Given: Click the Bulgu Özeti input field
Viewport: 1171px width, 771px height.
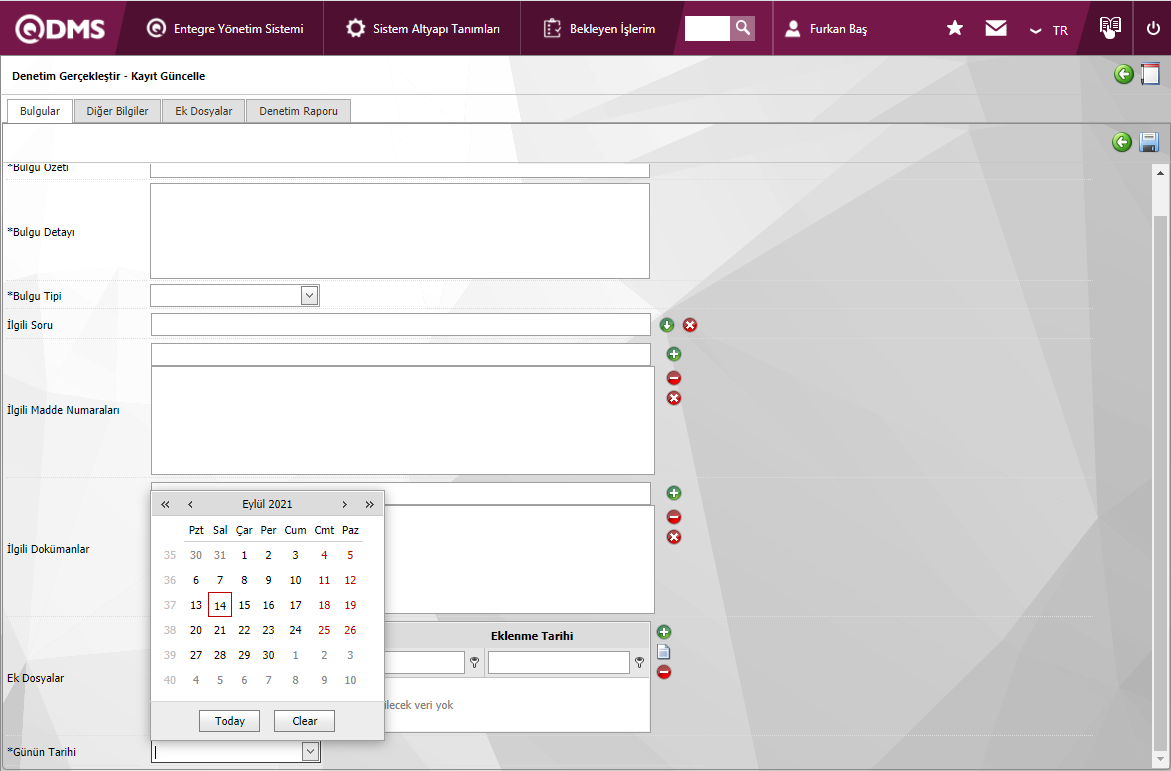Looking at the screenshot, I should coord(400,170).
